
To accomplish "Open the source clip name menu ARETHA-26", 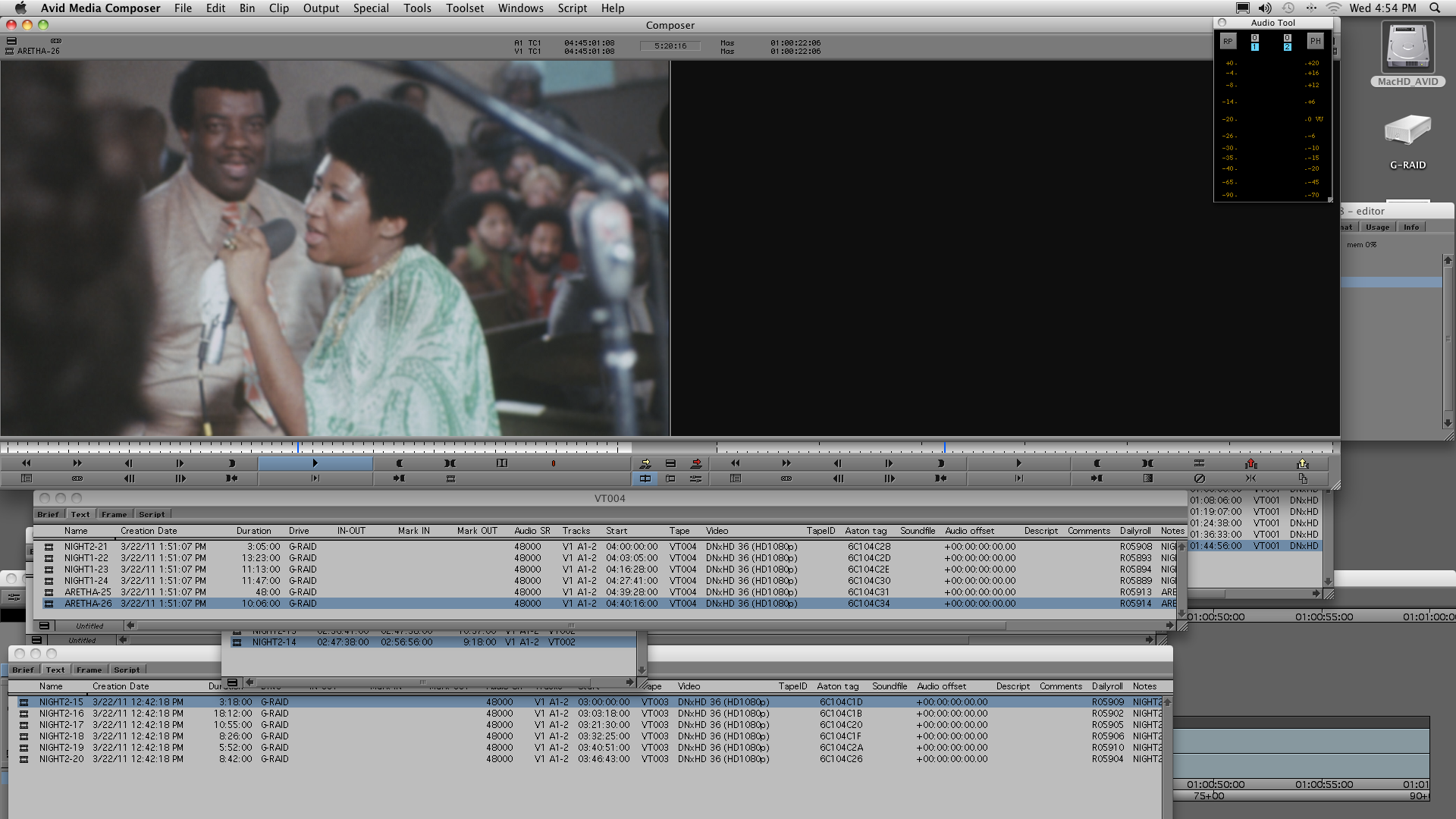I will [38, 51].
